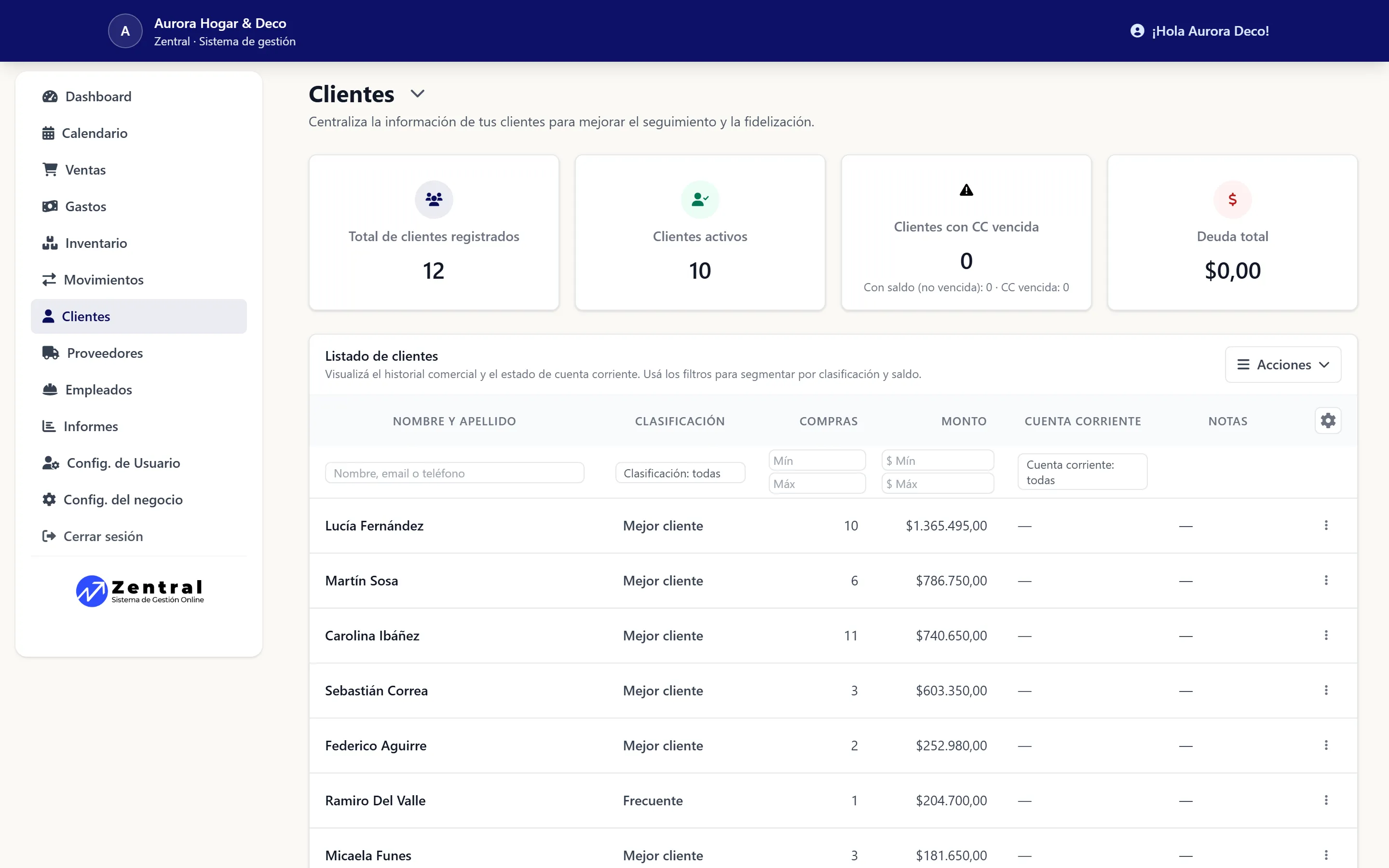
Task: Click the Nombre, email o teléfono search field
Action: [455, 473]
